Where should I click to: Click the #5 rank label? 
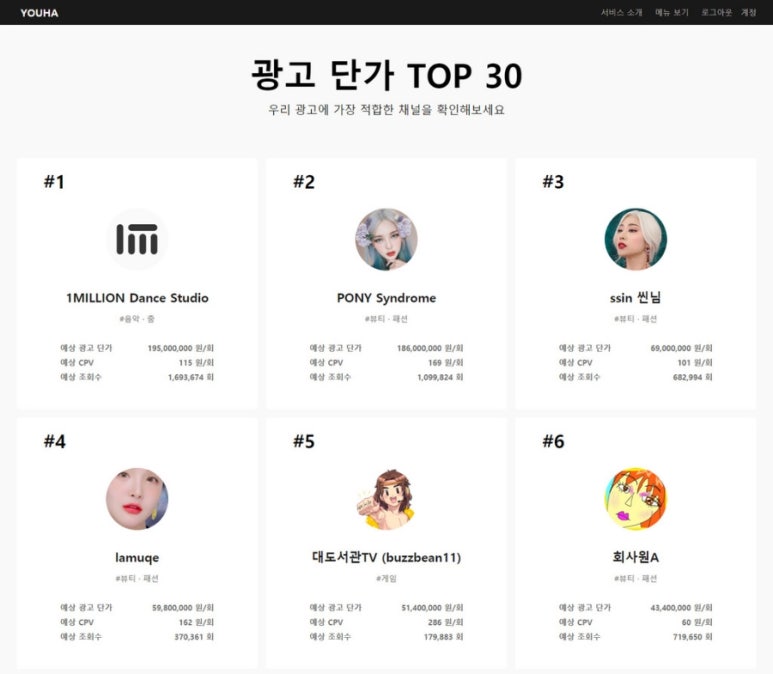[304, 441]
